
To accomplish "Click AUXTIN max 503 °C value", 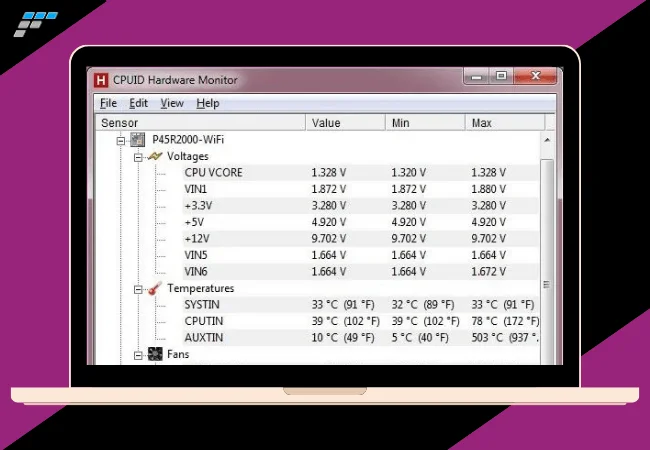I will click(x=505, y=338).
